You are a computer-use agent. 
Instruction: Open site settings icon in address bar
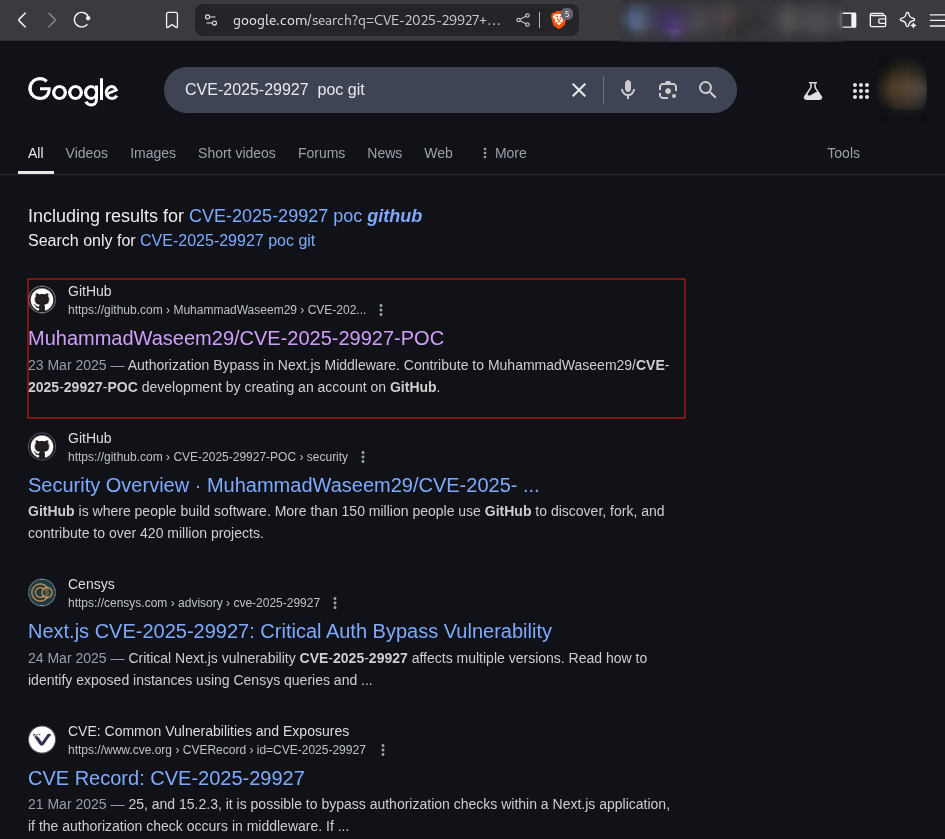pyautogui.click(x=211, y=20)
